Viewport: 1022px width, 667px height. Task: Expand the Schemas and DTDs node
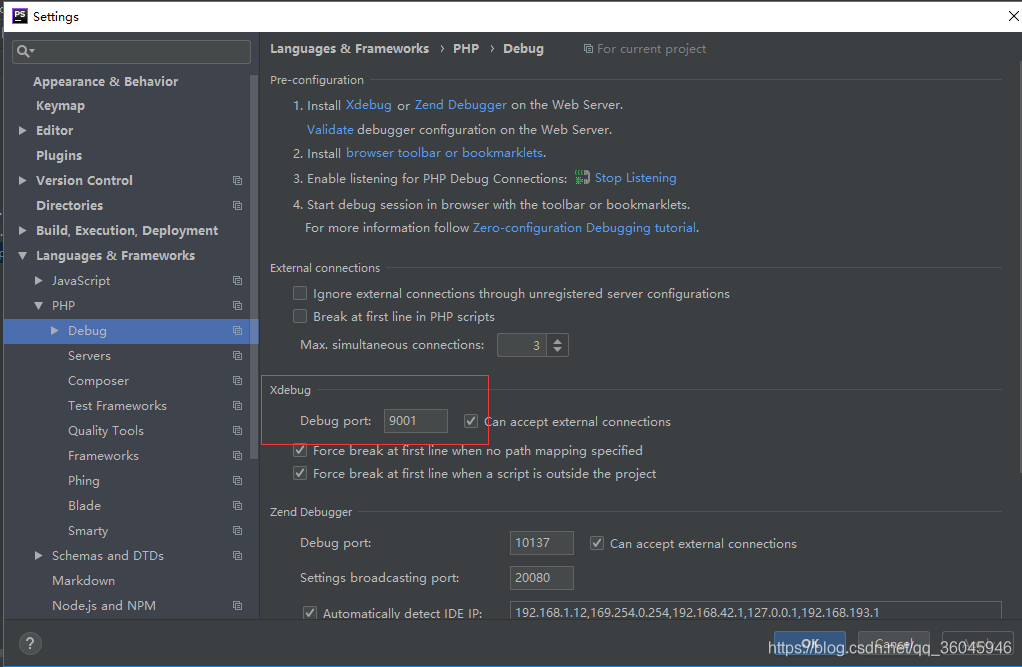pyautogui.click(x=37, y=555)
